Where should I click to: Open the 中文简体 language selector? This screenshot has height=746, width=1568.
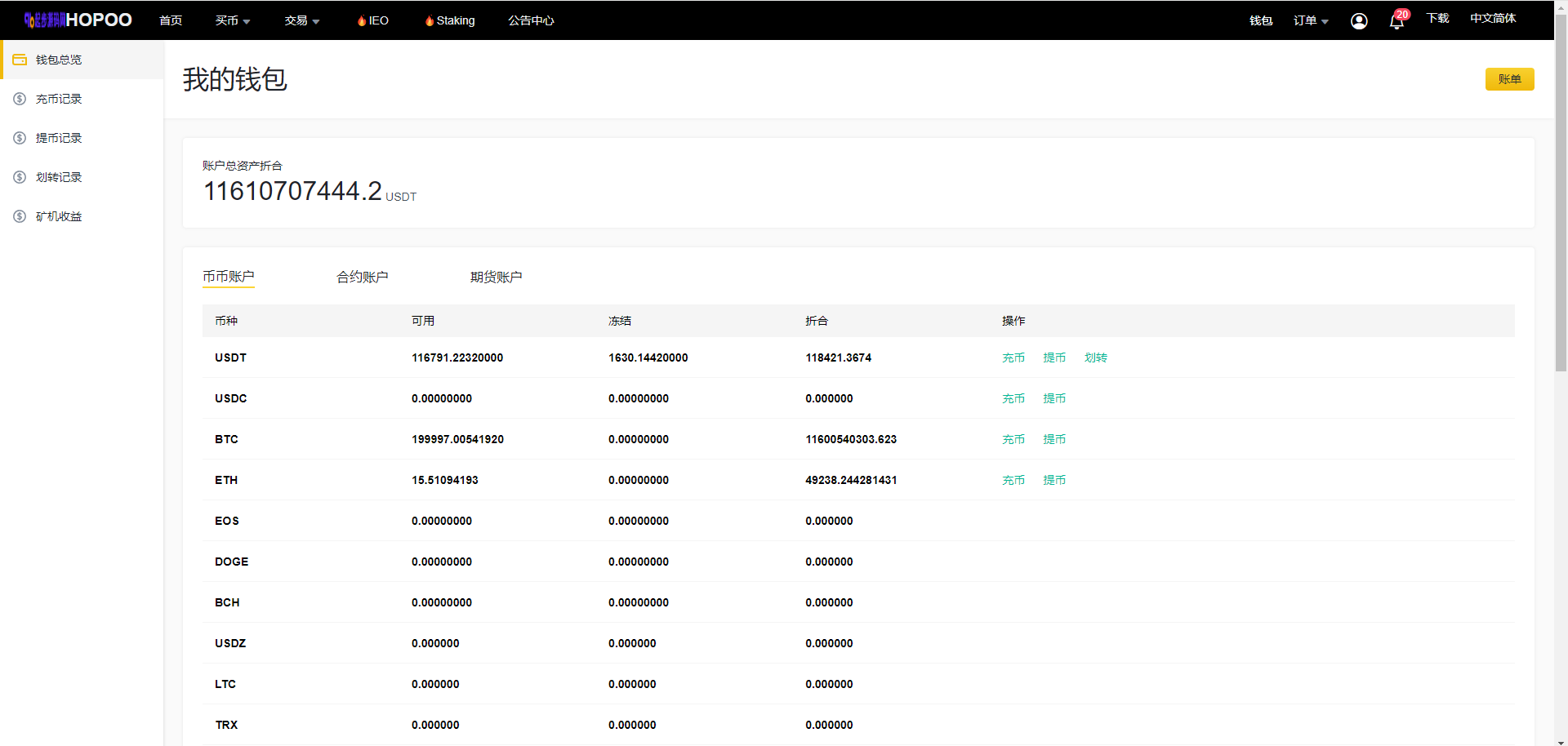coord(1493,18)
